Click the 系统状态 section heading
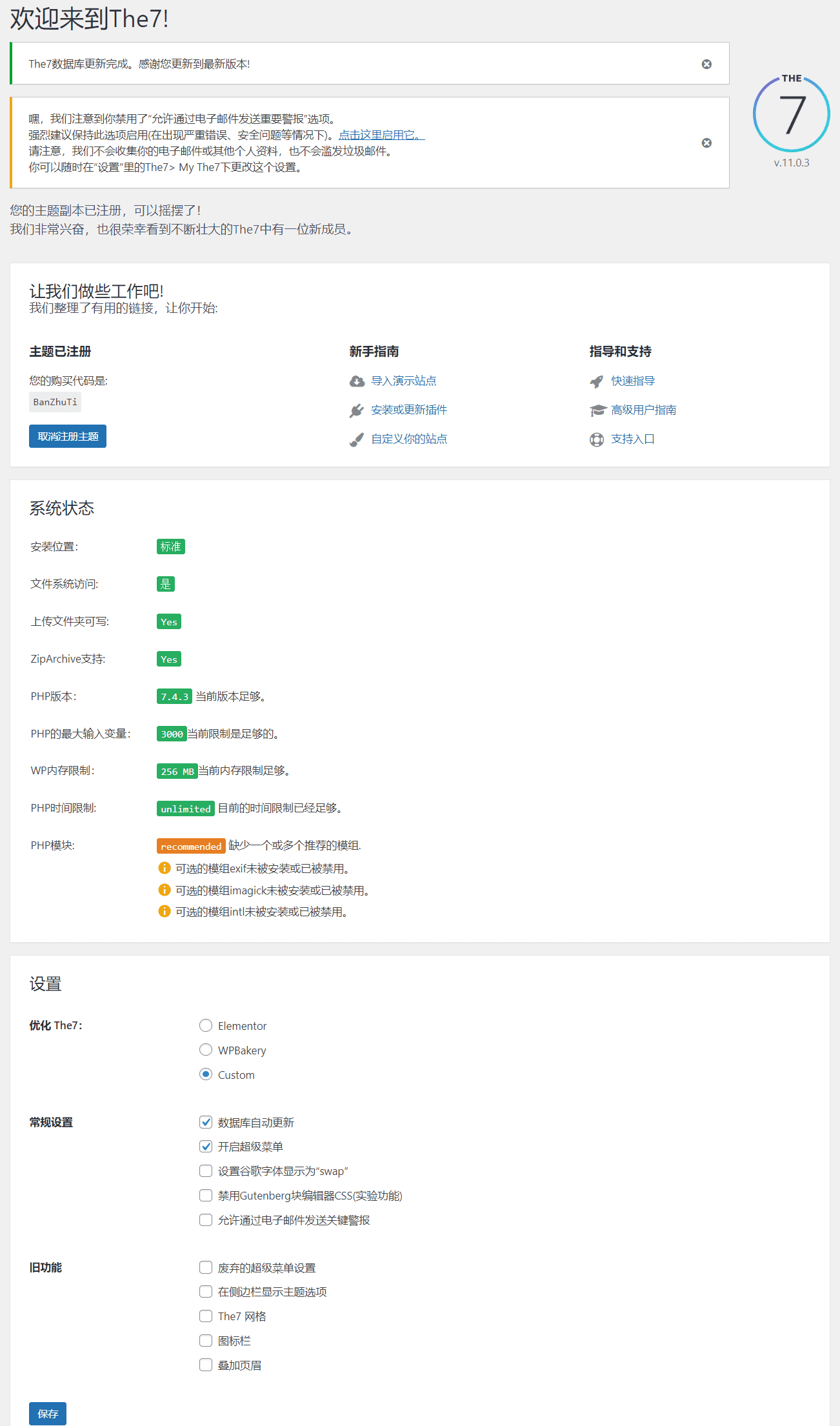 (x=62, y=508)
